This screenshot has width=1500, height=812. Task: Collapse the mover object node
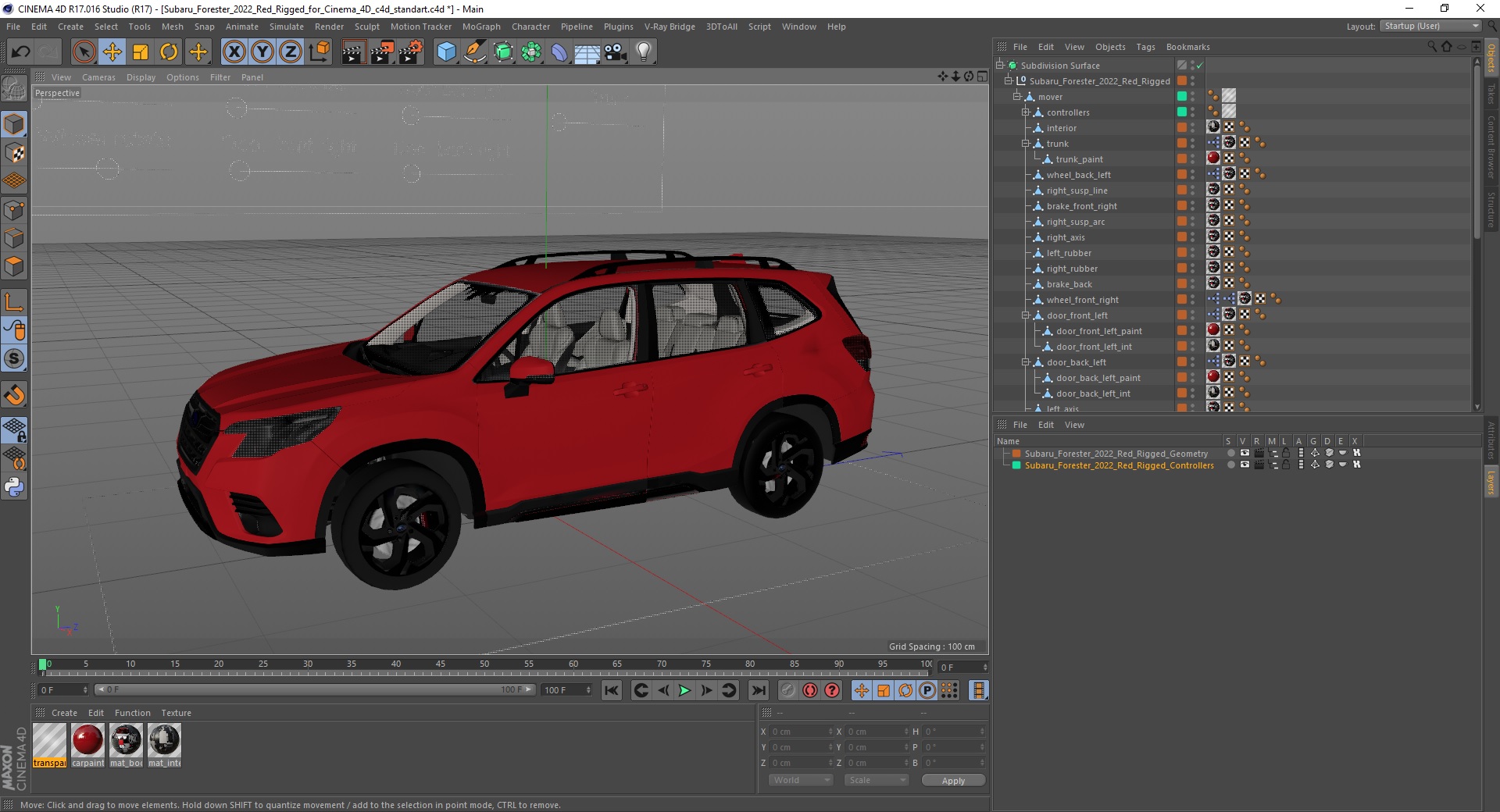pyautogui.click(x=1017, y=97)
